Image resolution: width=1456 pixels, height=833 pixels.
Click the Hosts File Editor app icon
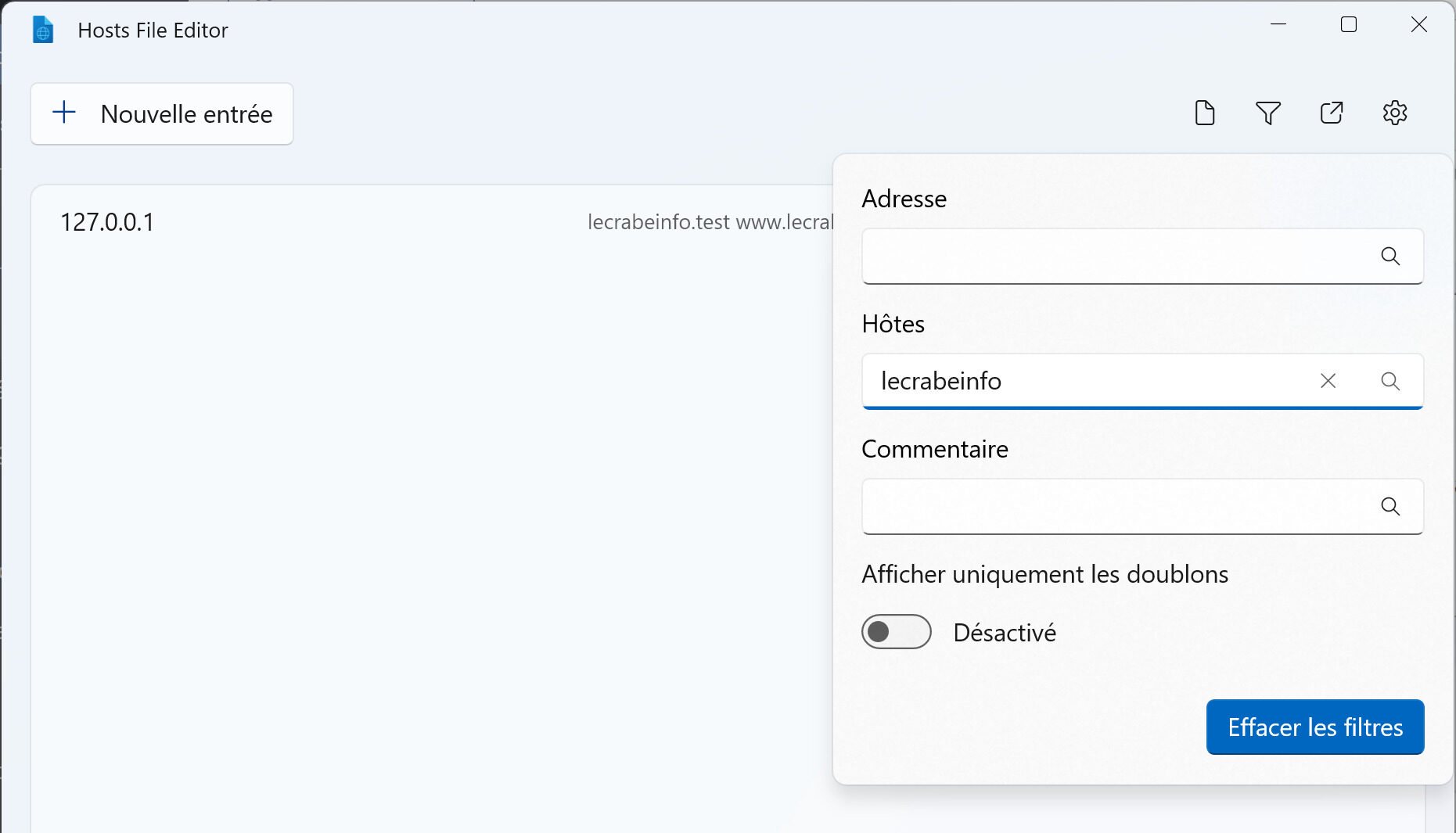(43, 31)
